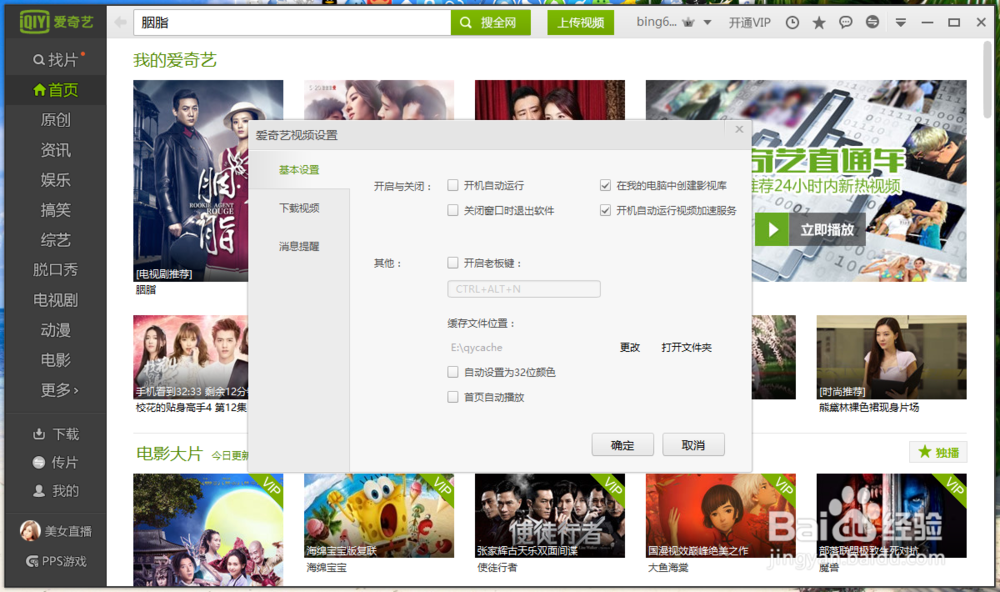Click the 独播 star button
The image size is (1000, 592).
938,452
